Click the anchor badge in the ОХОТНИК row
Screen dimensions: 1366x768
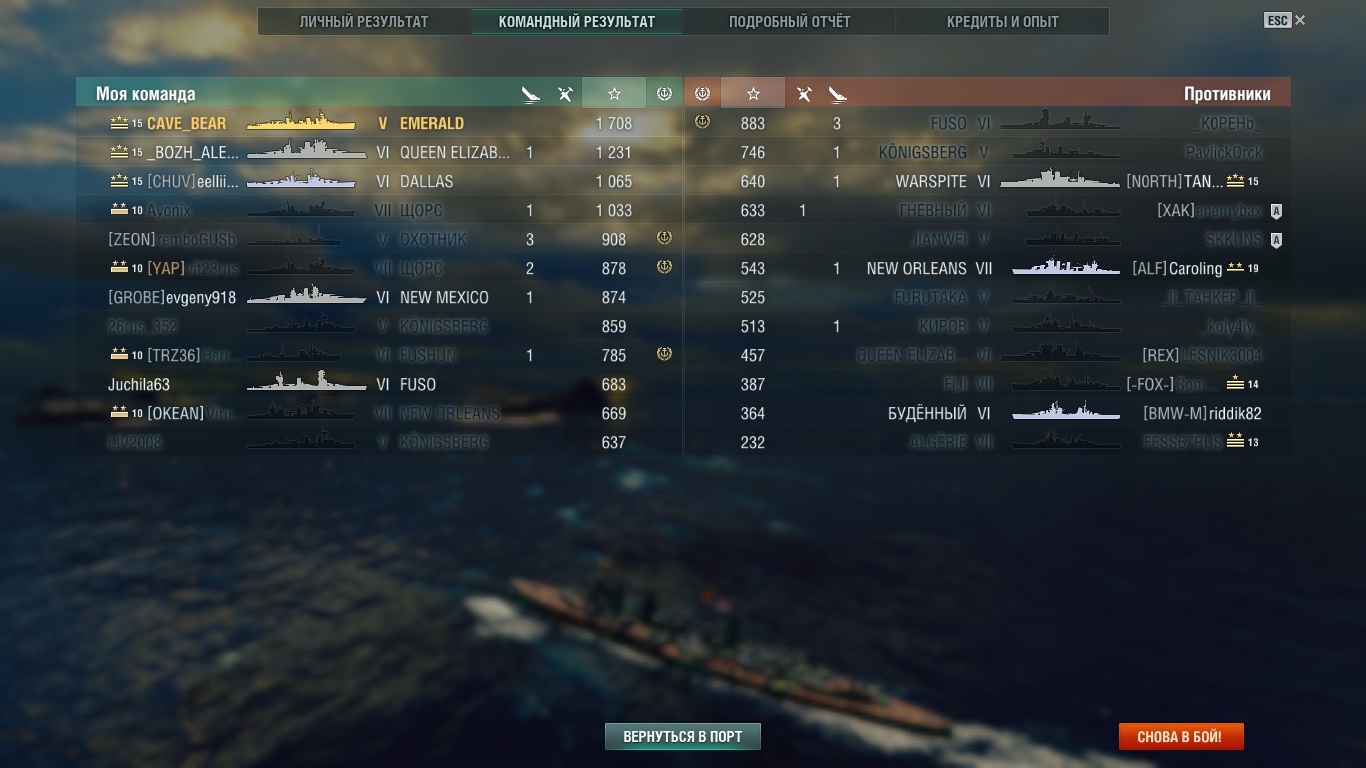(x=664, y=238)
